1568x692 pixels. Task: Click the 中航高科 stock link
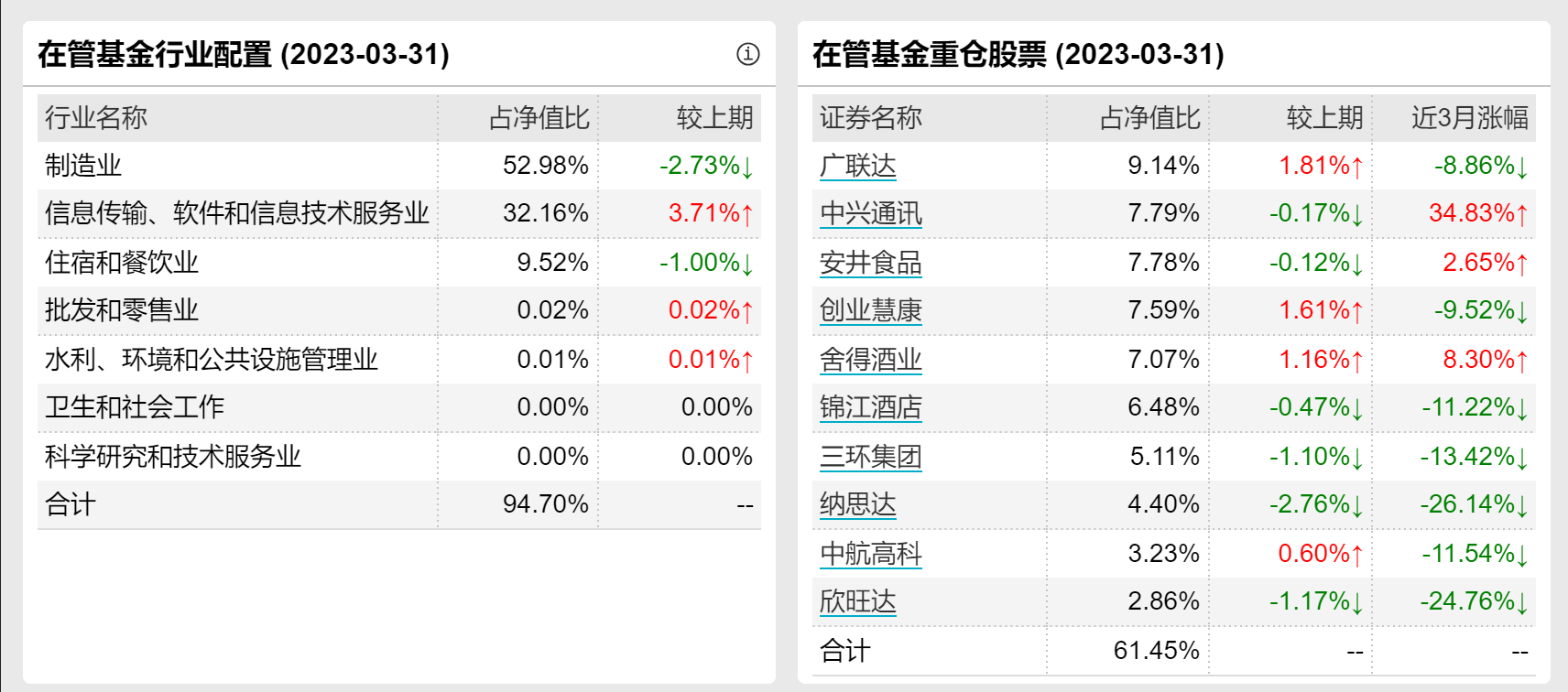pyautogui.click(x=870, y=554)
